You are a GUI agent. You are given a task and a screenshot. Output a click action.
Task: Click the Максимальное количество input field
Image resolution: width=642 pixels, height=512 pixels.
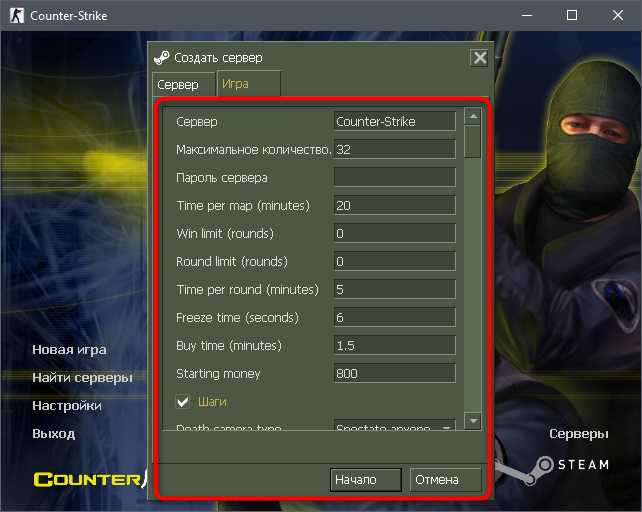[x=395, y=149]
